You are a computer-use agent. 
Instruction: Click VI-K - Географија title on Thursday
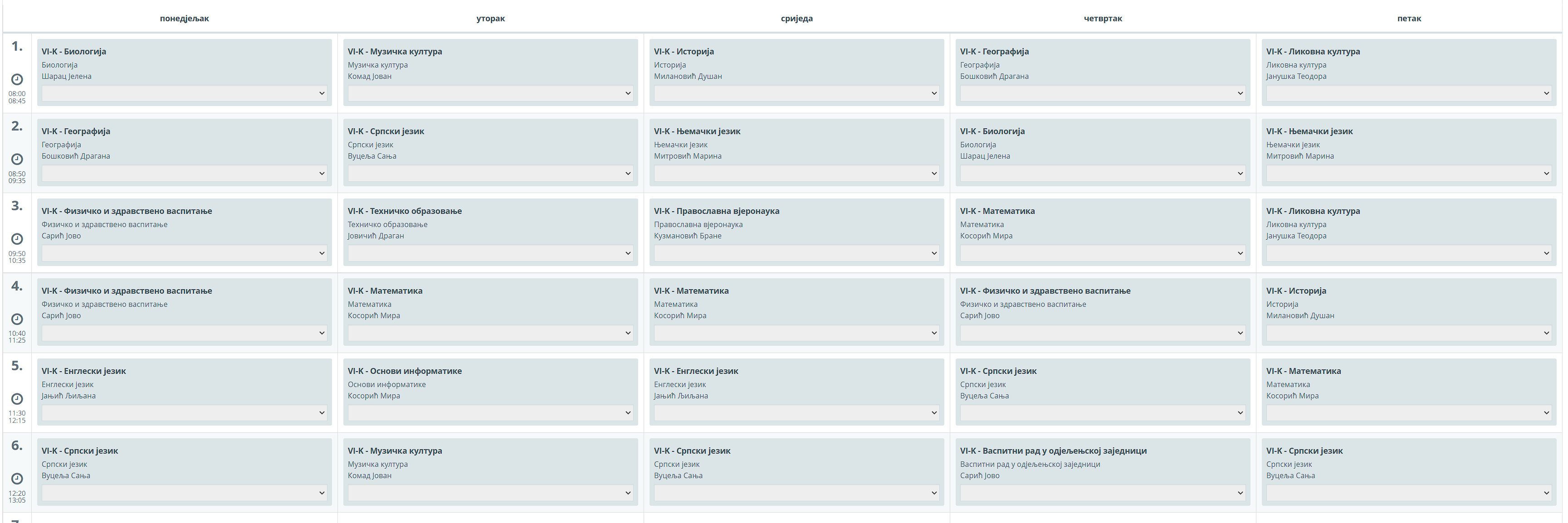(x=994, y=52)
